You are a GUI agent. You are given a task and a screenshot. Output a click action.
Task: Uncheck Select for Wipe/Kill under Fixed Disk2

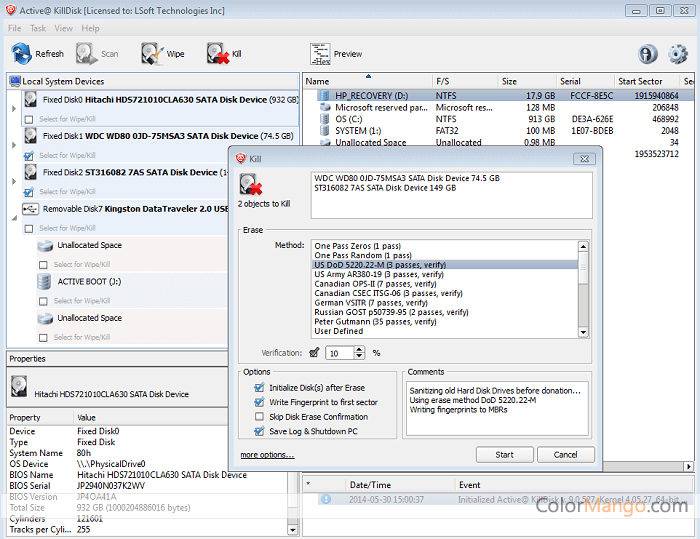click(29, 192)
